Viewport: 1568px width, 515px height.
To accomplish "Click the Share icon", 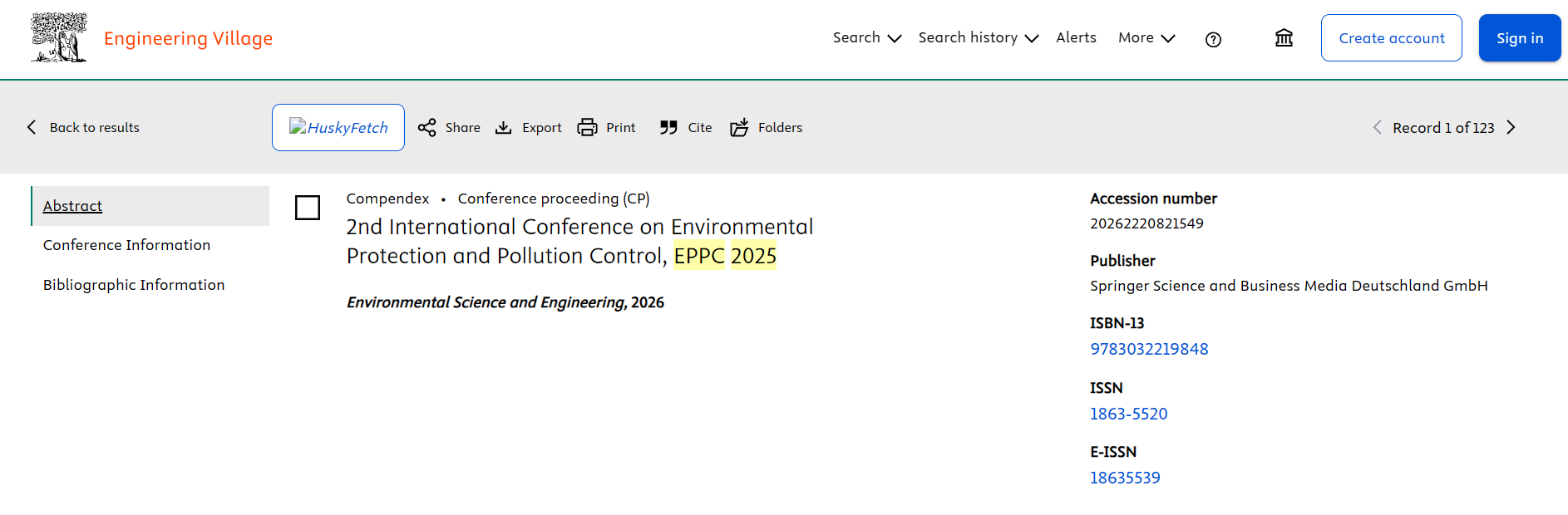I will 427,127.
